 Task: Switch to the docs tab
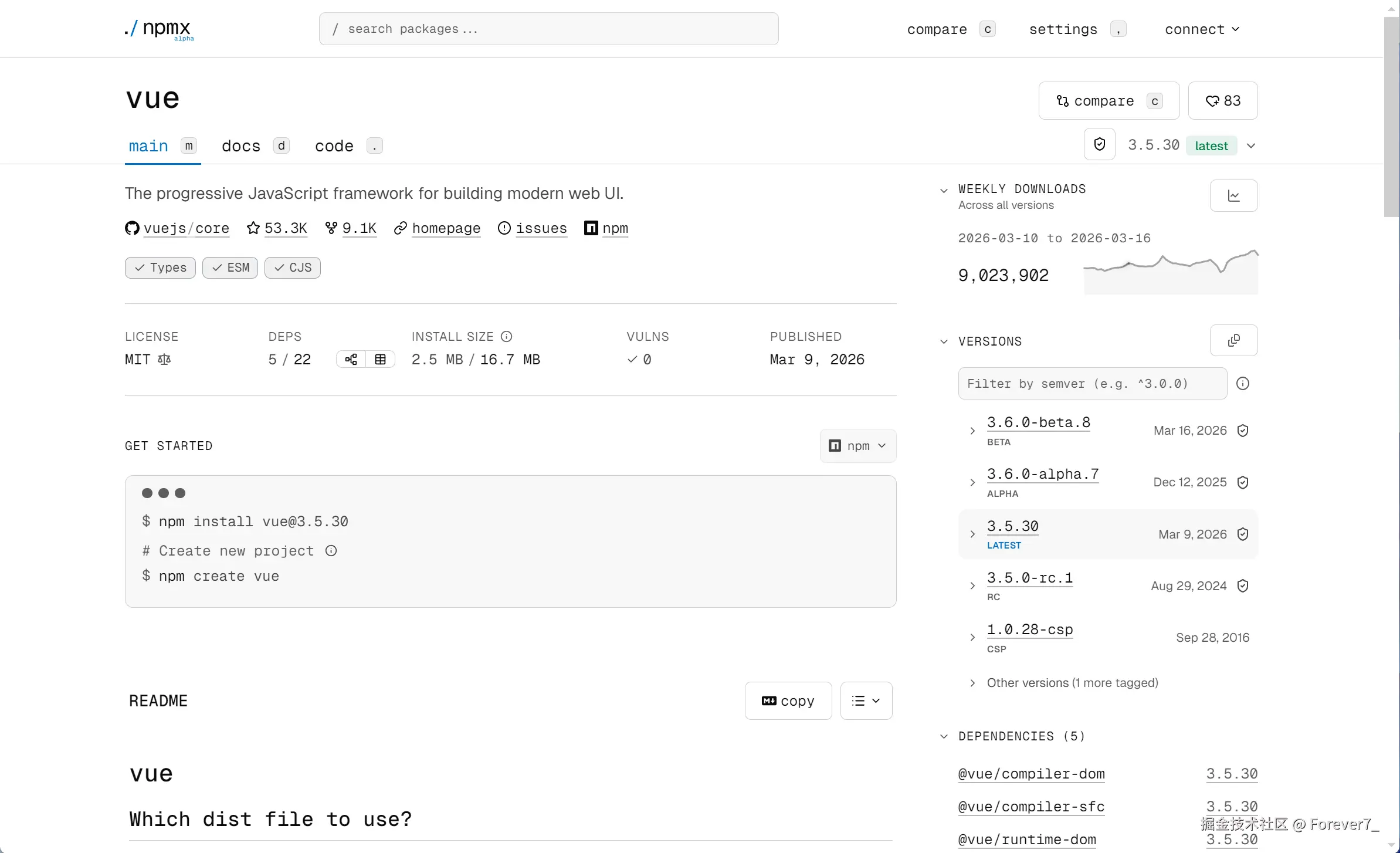pos(241,146)
